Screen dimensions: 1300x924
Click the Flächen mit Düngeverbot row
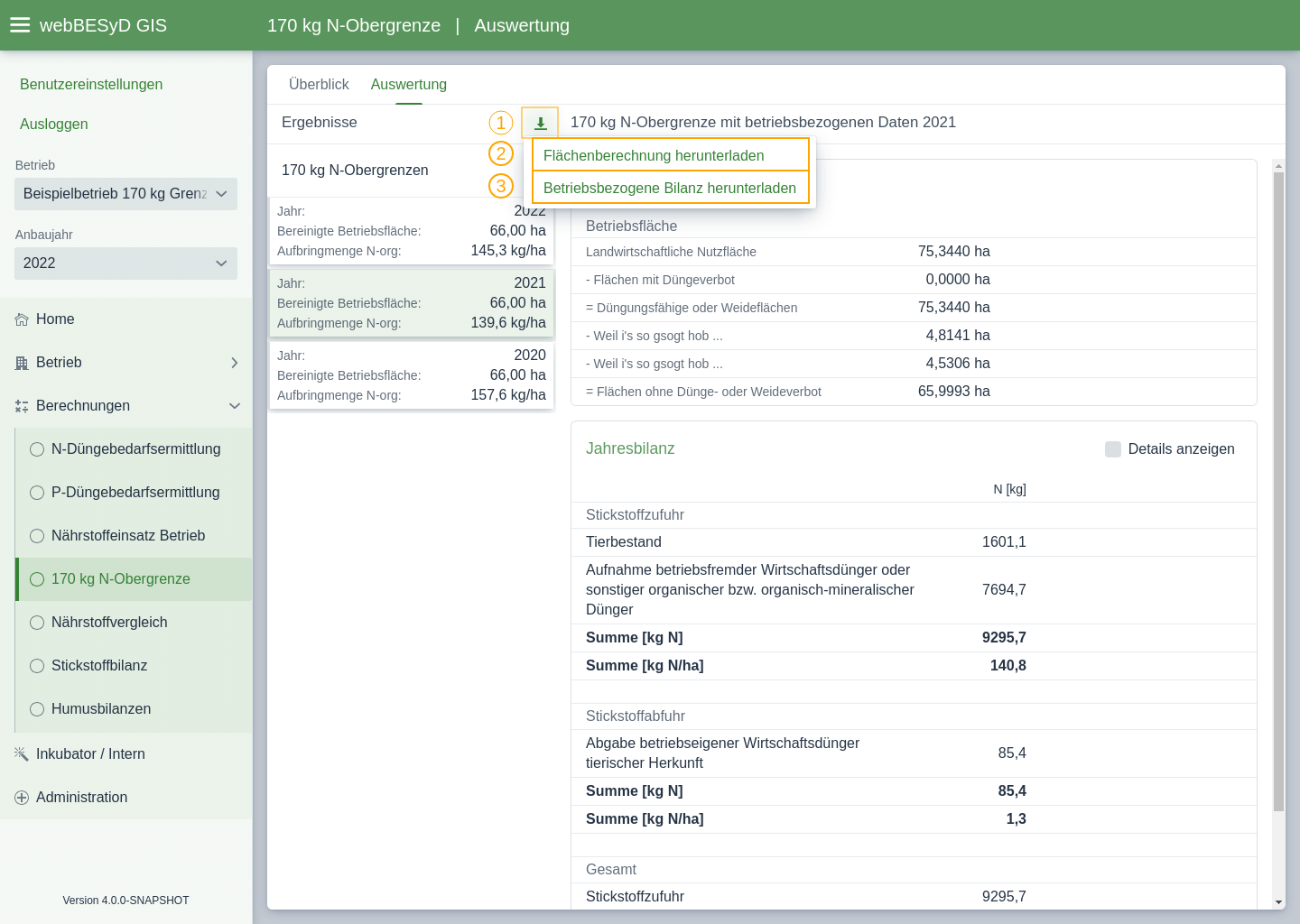point(914,280)
